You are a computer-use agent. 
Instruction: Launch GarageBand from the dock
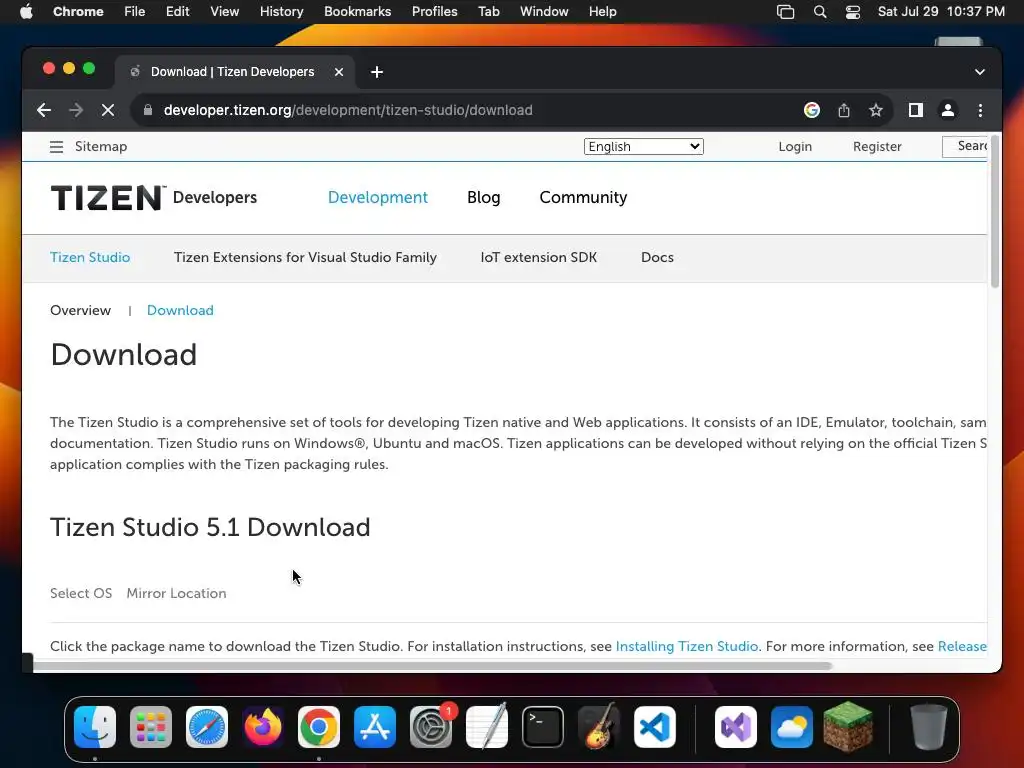point(599,727)
